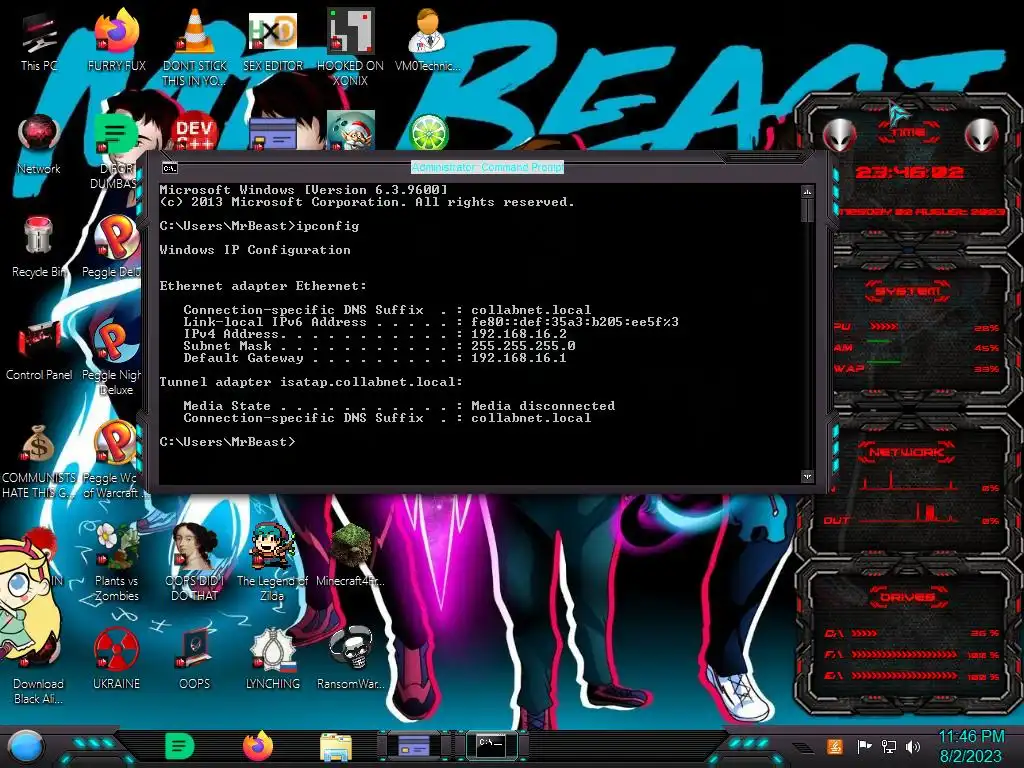Open the Recycle Bin
The width and height of the screenshot is (1024, 768).
39,247
